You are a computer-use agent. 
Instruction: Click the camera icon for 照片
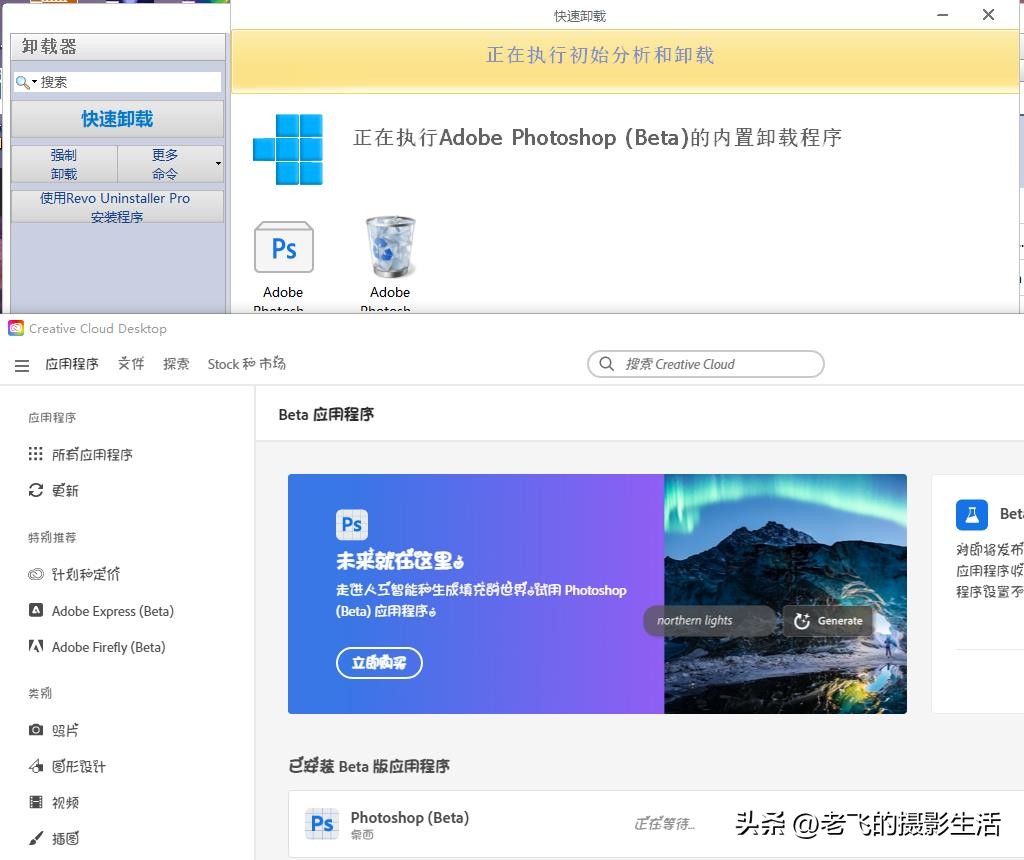tap(36, 729)
